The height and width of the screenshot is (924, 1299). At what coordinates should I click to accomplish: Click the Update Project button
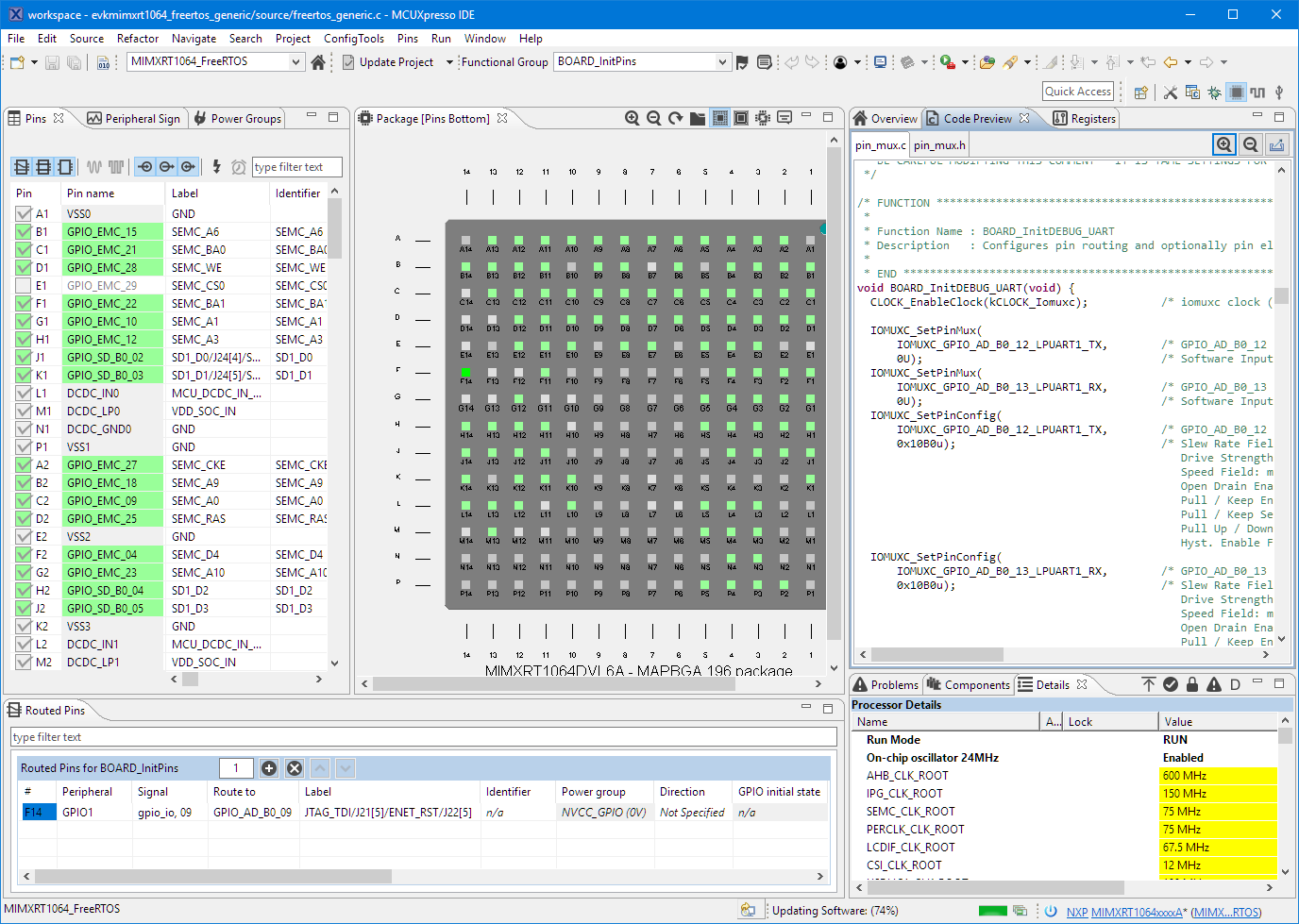click(x=396, y=62)
